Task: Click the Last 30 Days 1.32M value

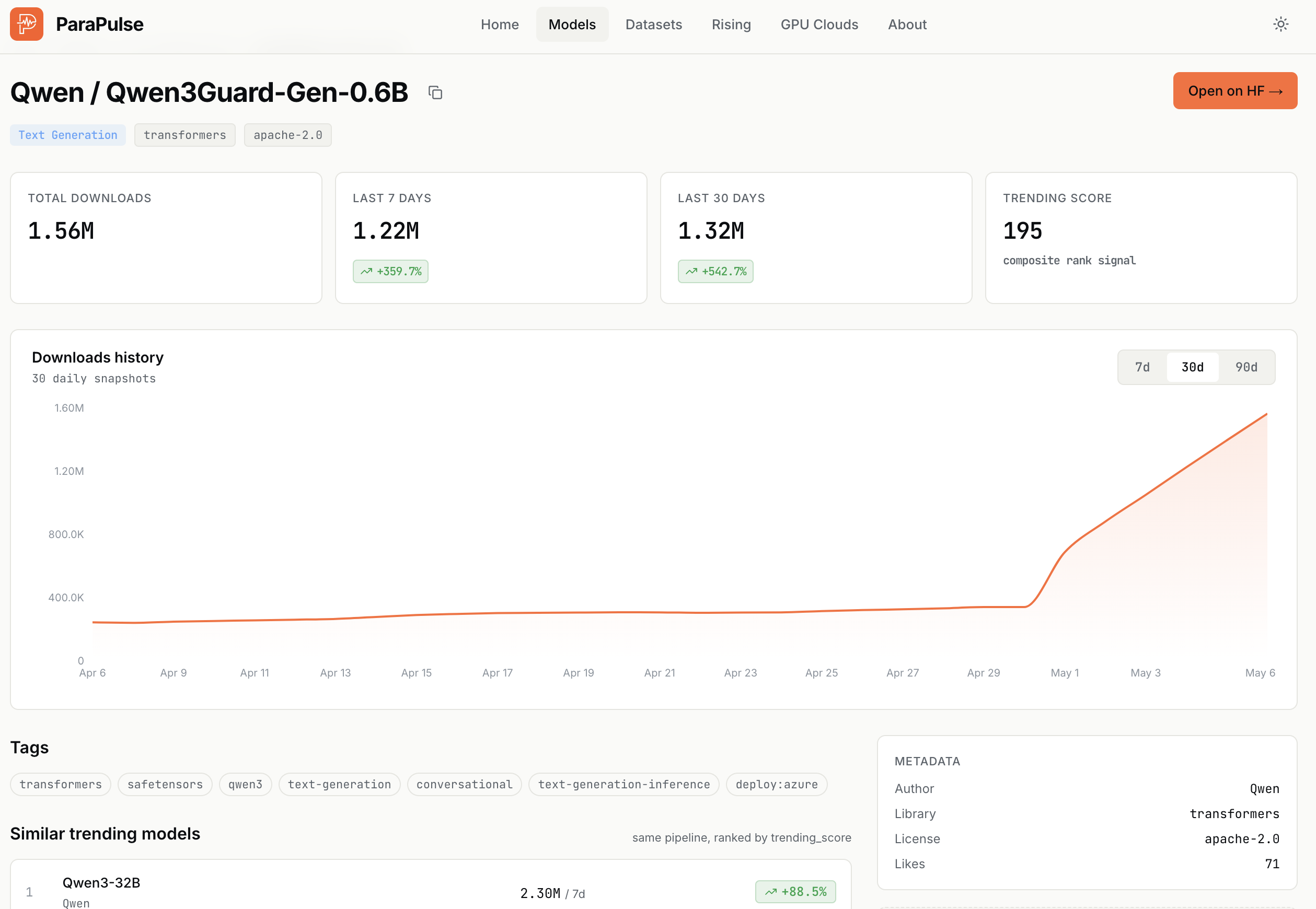Action: pos(711,231)
